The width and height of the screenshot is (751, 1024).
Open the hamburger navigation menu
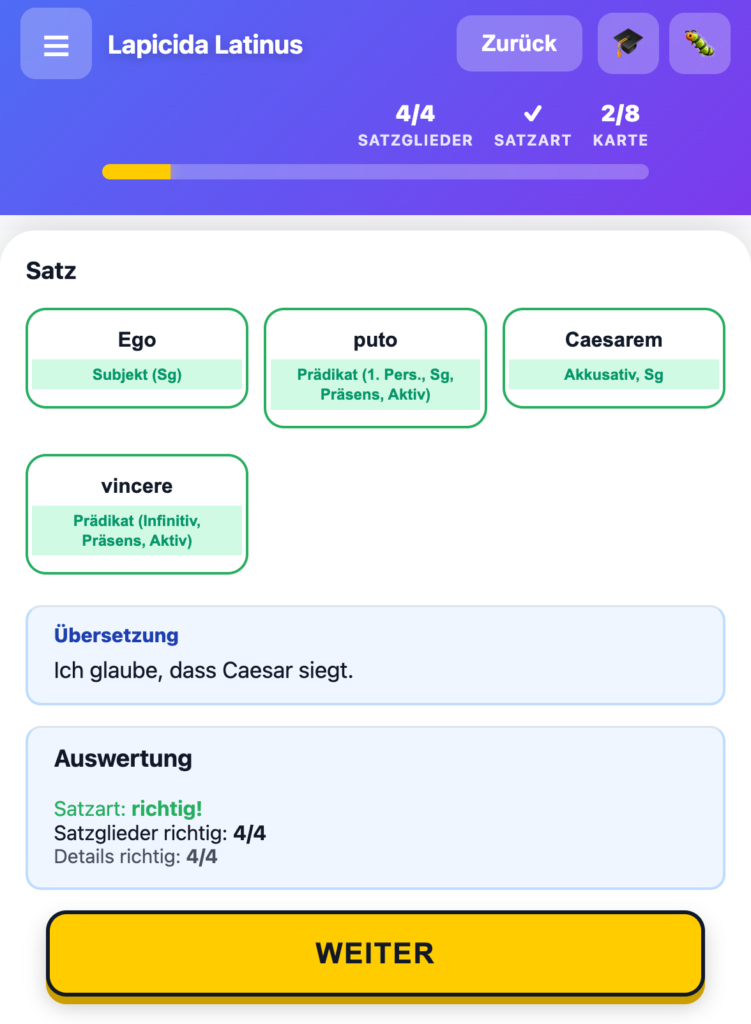(x=55, y=43)
